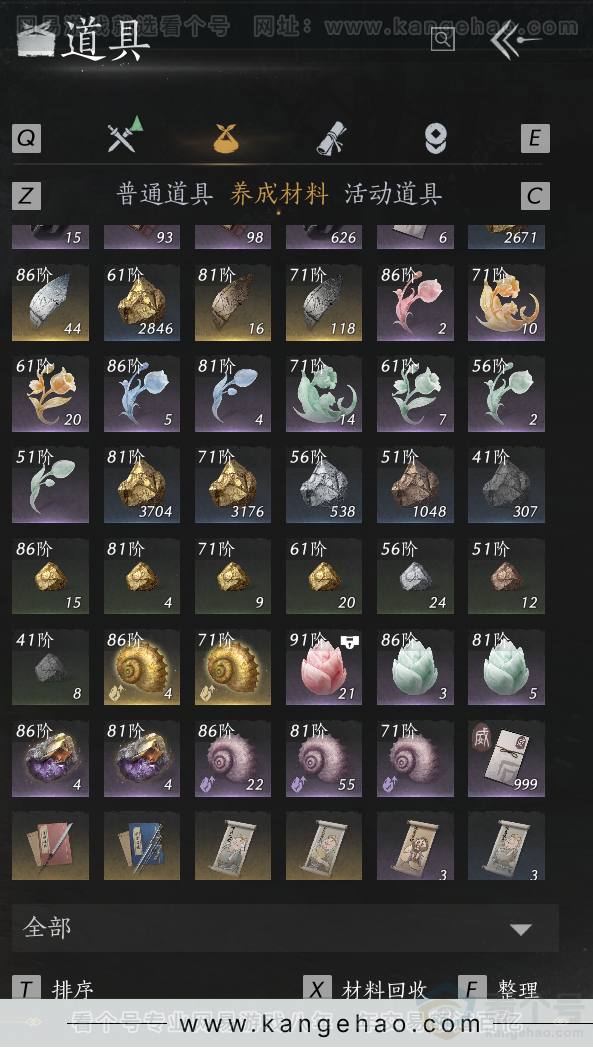Select the 威 envelope item with 999
The width and height of the screenshot is (593, 1048).
[506, 758]
